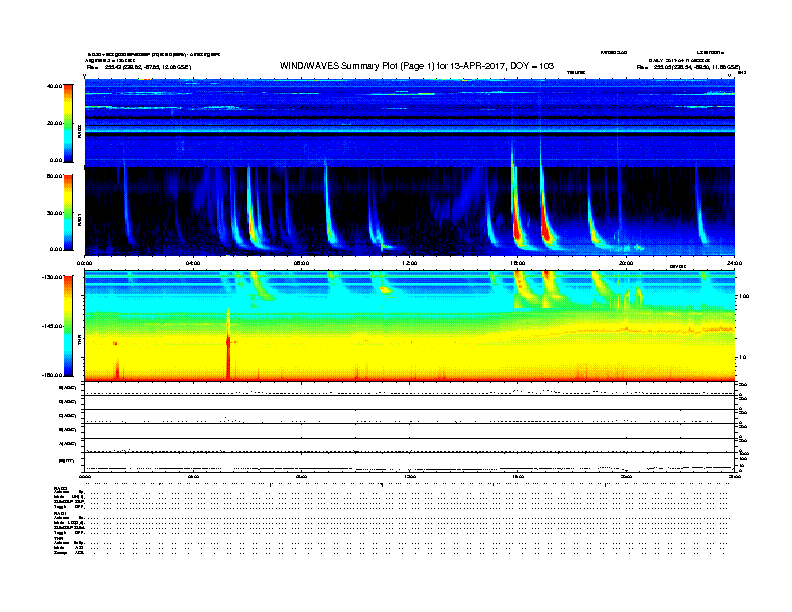
Task: Click the TNR status heading at bottom left
Action: [x=58, y=538]
